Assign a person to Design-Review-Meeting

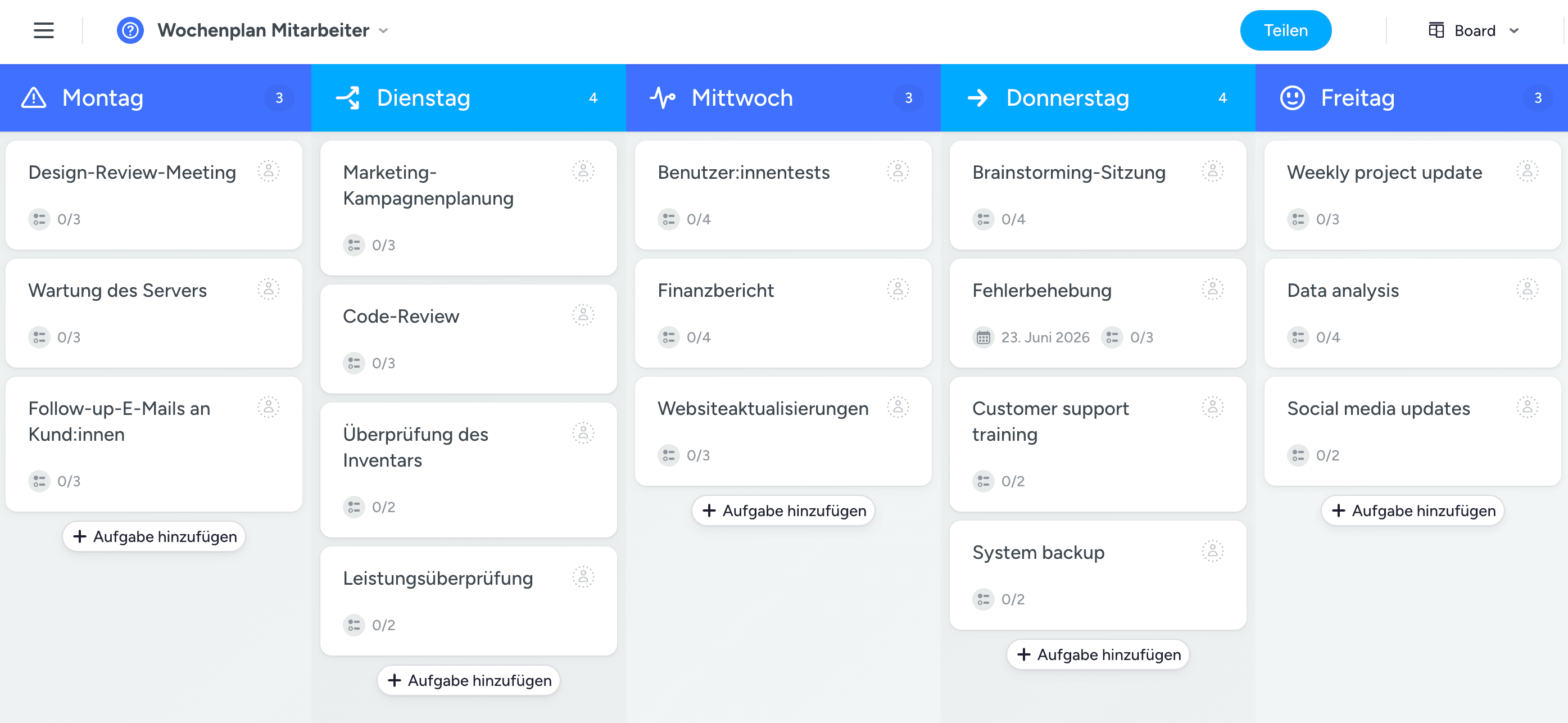pyautogui.click(x=269, y=171)
